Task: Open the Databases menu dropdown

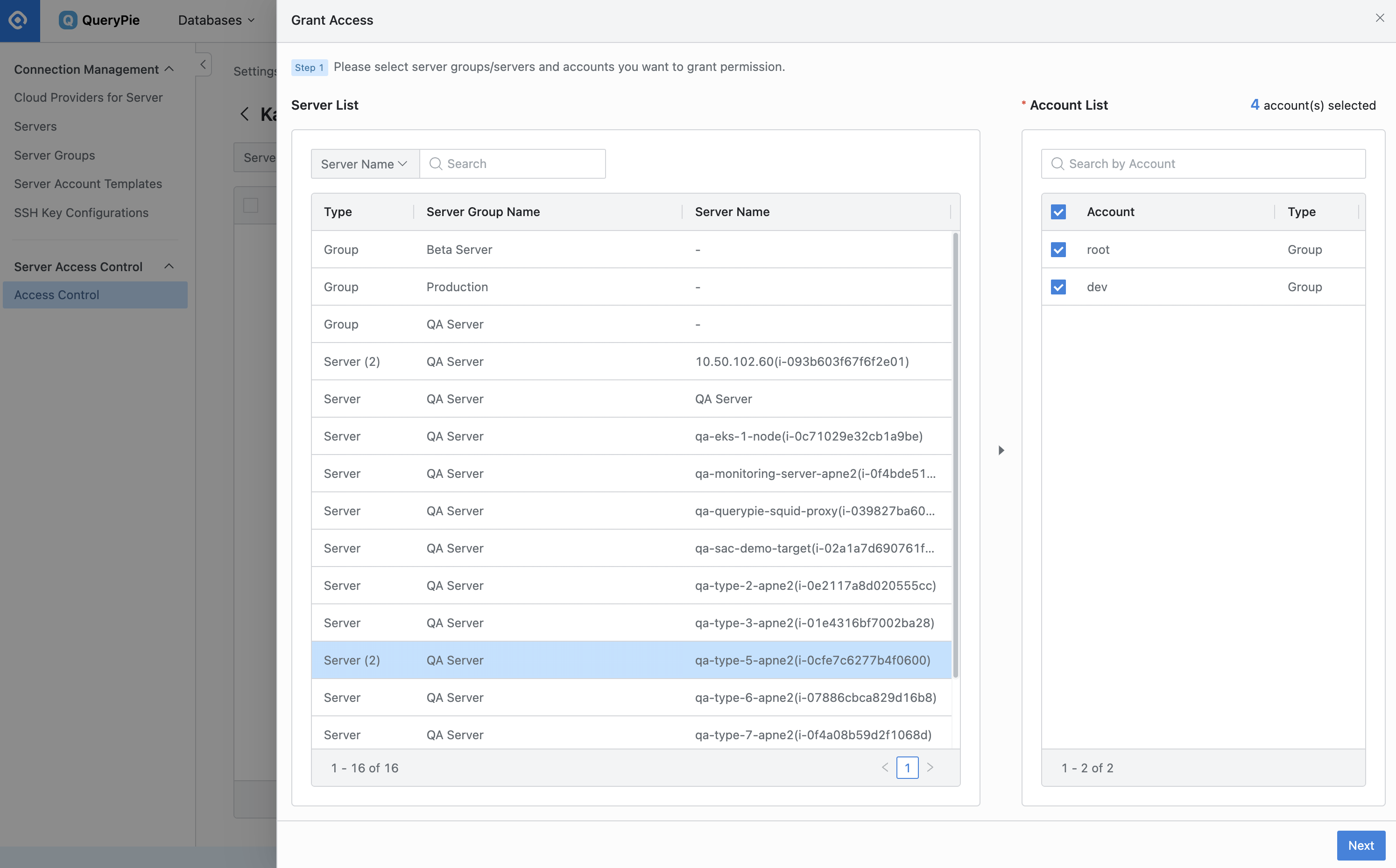Action: click(x=217, y=20)
